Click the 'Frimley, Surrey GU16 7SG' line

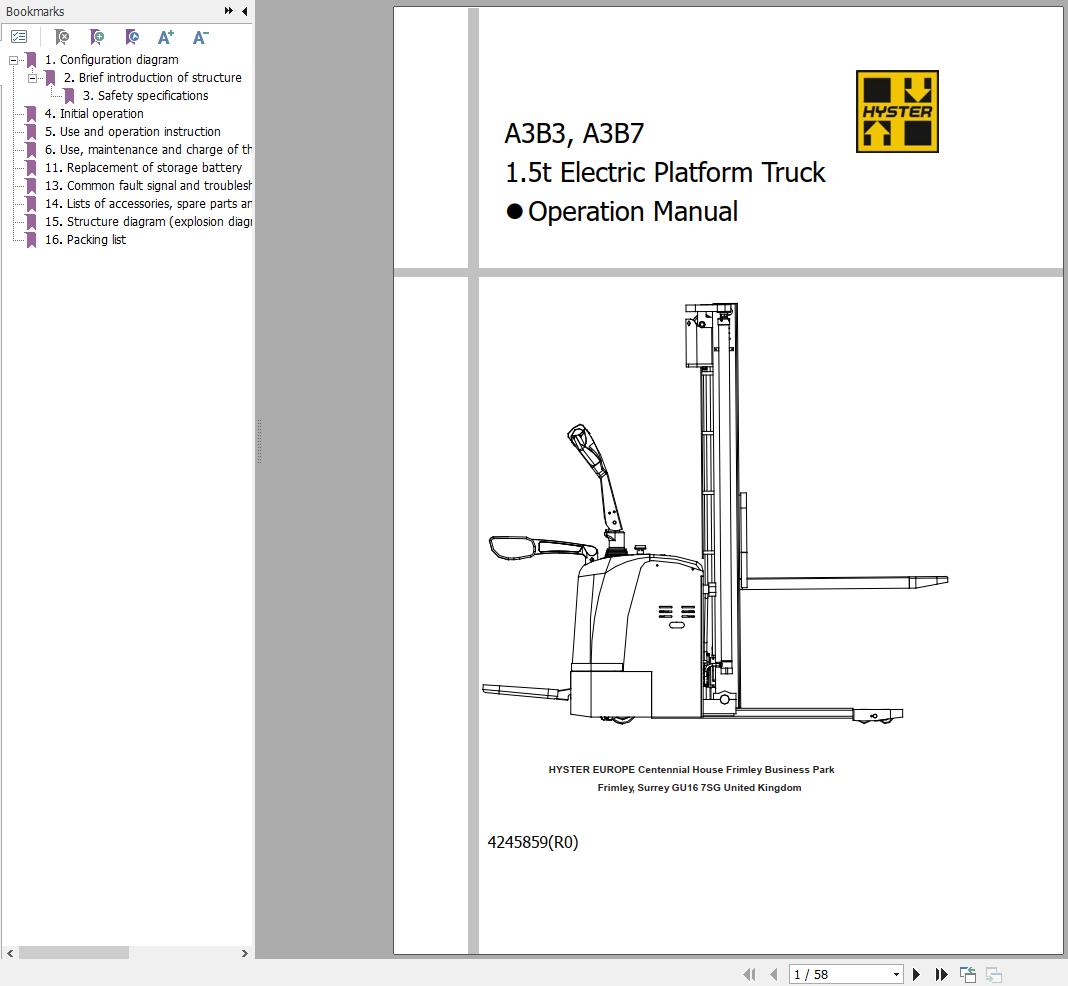point(700,788)
